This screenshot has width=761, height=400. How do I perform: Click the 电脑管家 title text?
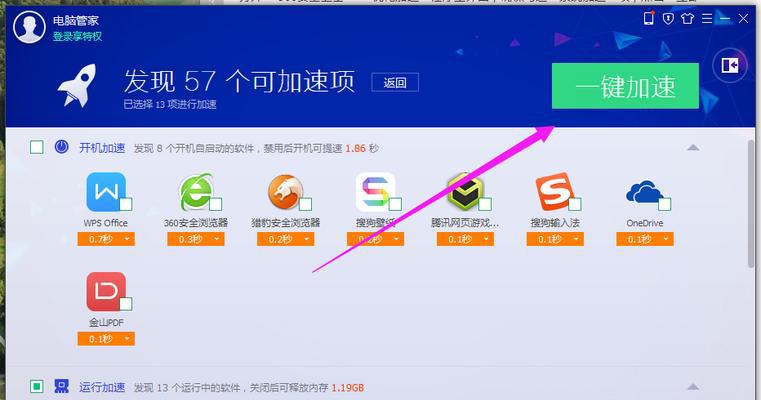(x=76, y=20)
